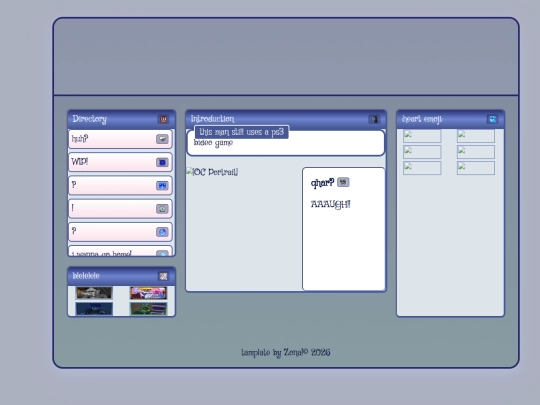540x405 pixels.
Task: Open the "huh?" directory entry
Action: pyautogui.click(x=120, y=139)
